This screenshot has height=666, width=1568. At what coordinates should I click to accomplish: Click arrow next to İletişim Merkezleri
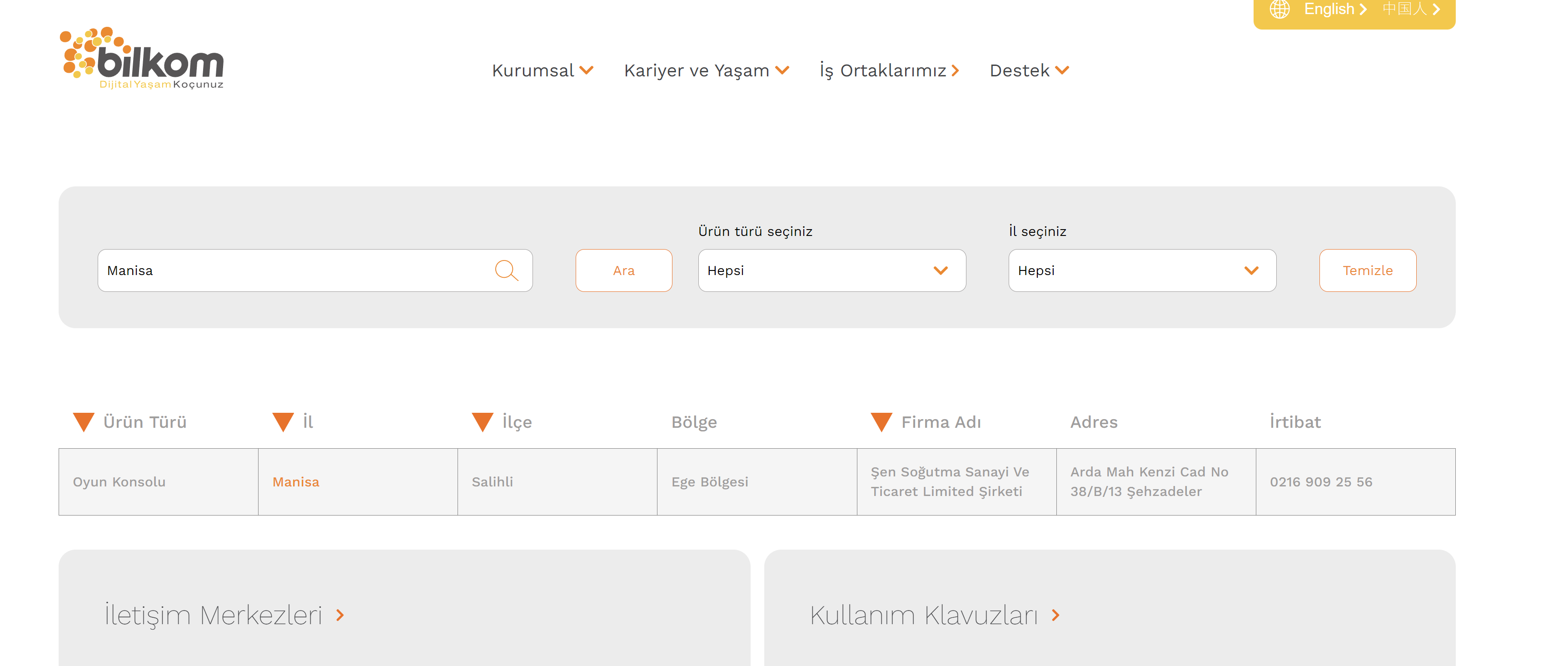pos(340,616)
